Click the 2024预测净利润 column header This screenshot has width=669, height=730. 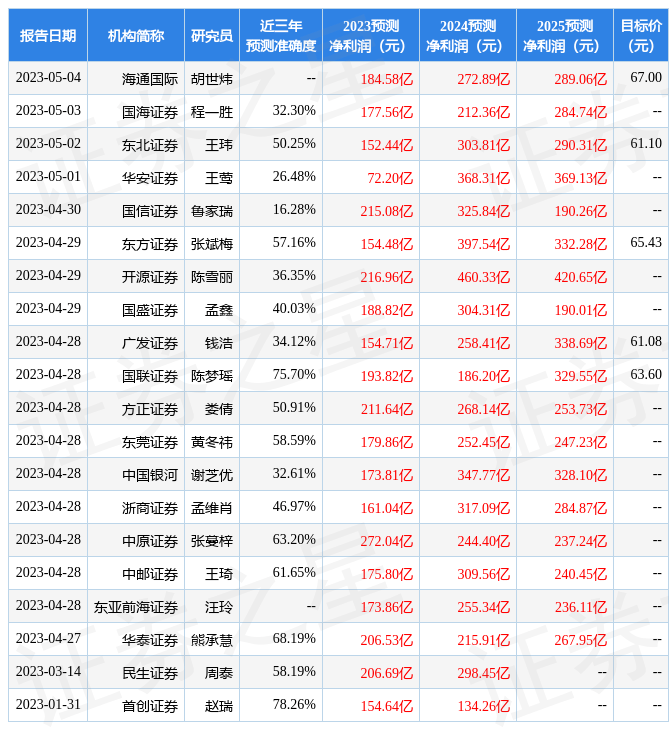[x=467, y=36]
